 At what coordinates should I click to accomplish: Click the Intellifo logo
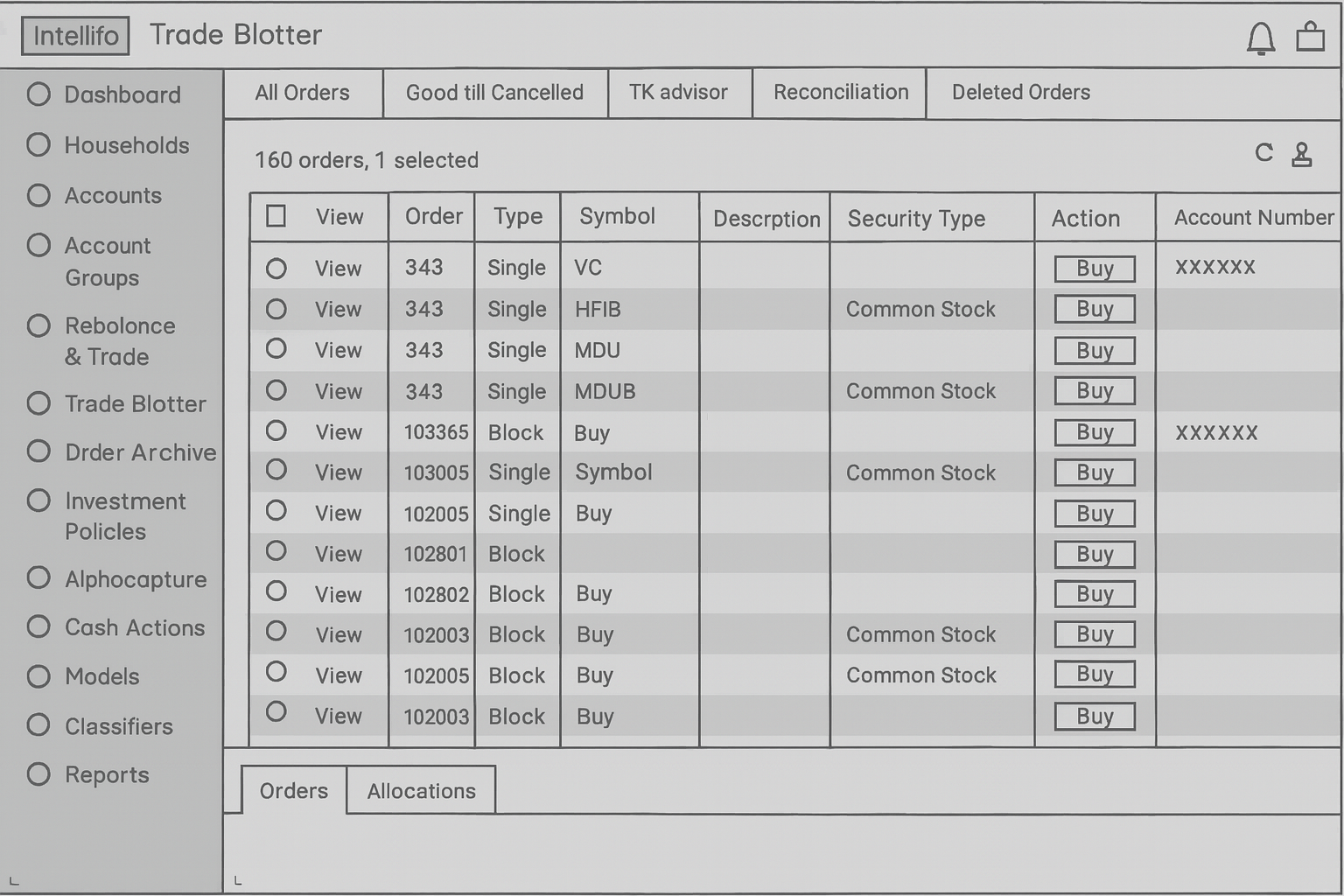tap(75, 36)
